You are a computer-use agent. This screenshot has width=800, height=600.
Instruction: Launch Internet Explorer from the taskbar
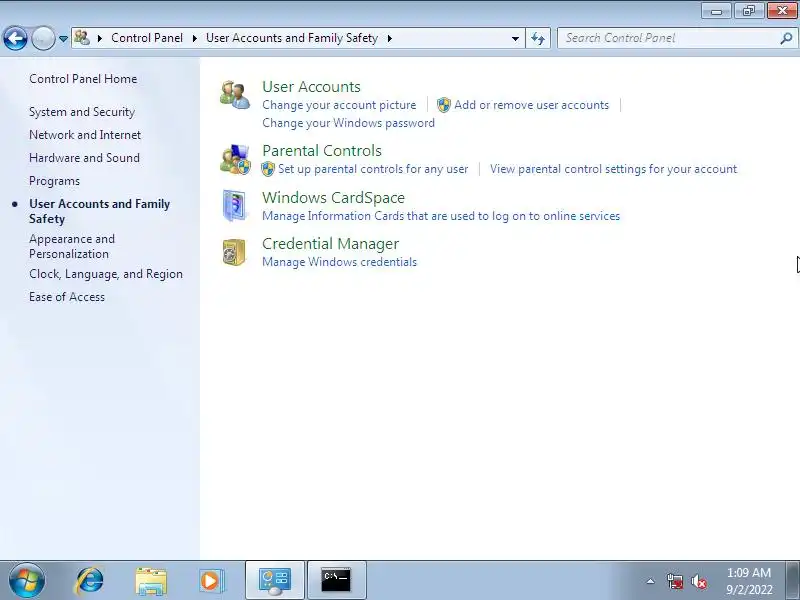[89, 581]
